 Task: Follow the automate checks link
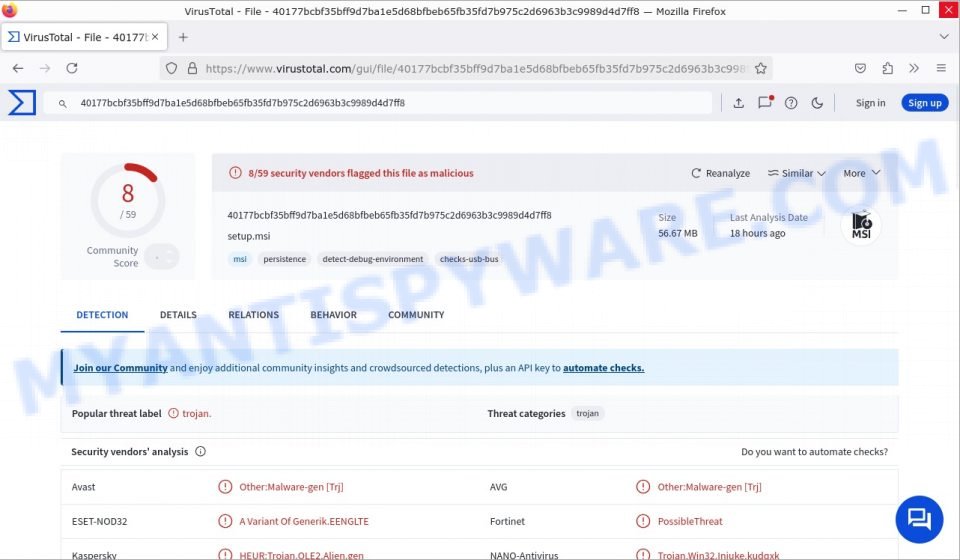tap(603, 368)
